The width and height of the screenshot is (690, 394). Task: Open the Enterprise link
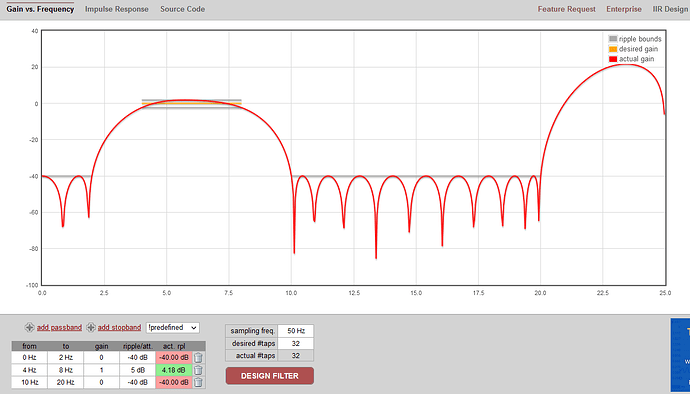click(x=624, y=9)
